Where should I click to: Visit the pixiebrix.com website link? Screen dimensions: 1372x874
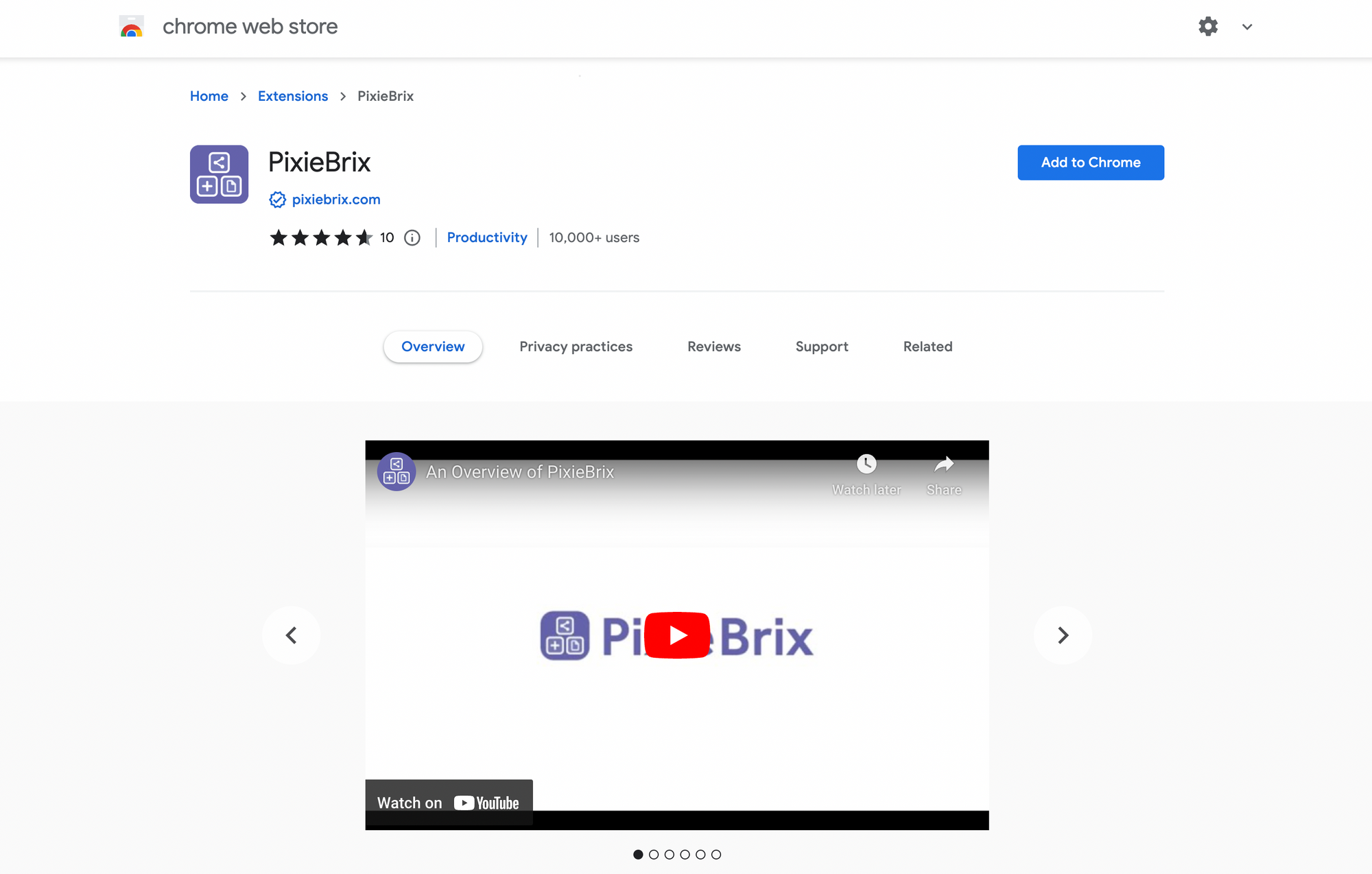pyautogui.click(x=335, y=200)
